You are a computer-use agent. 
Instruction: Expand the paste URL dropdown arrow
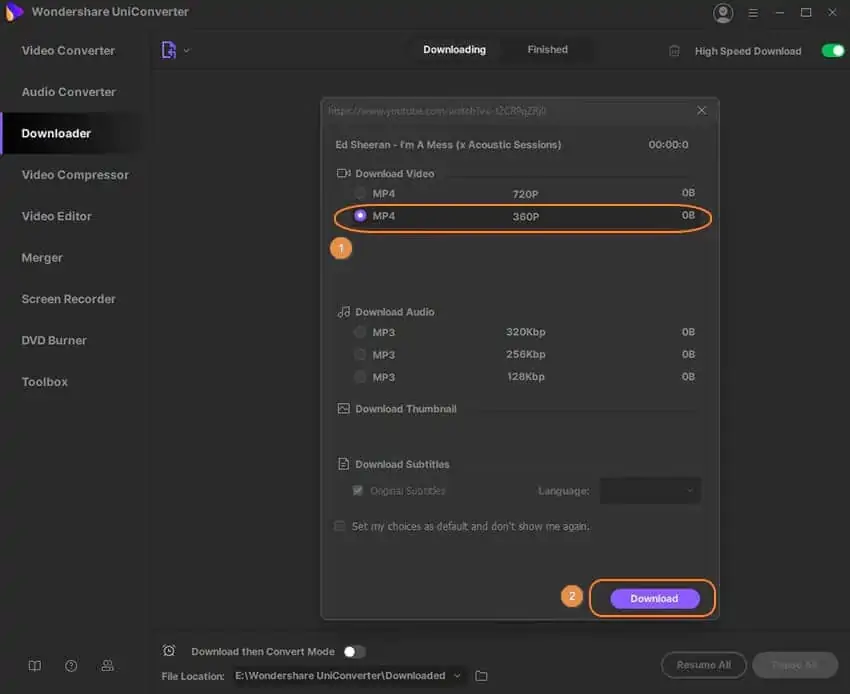click(x=186, y=51)
